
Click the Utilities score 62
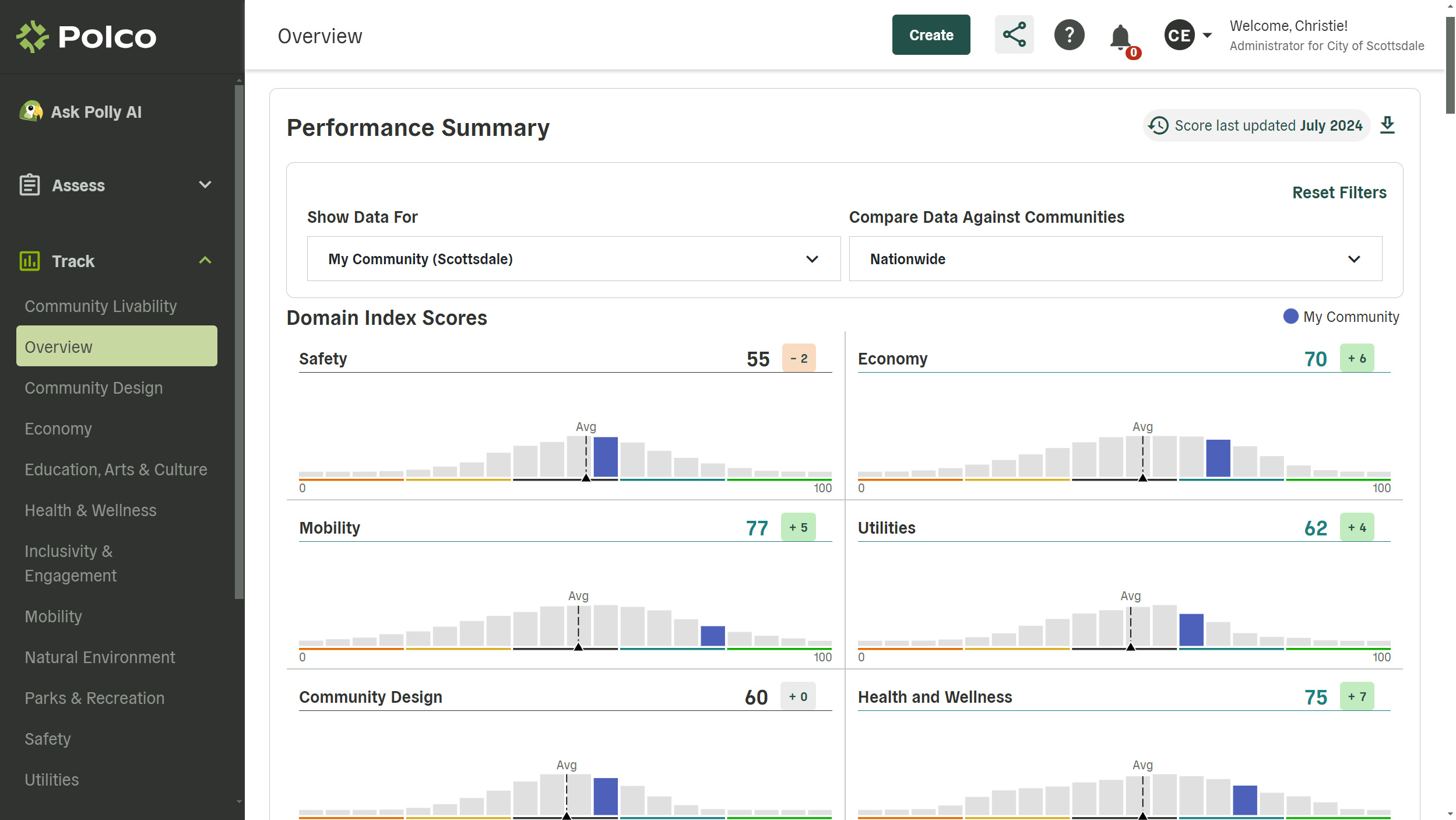pyautogui.click(x=1316, y=528)
